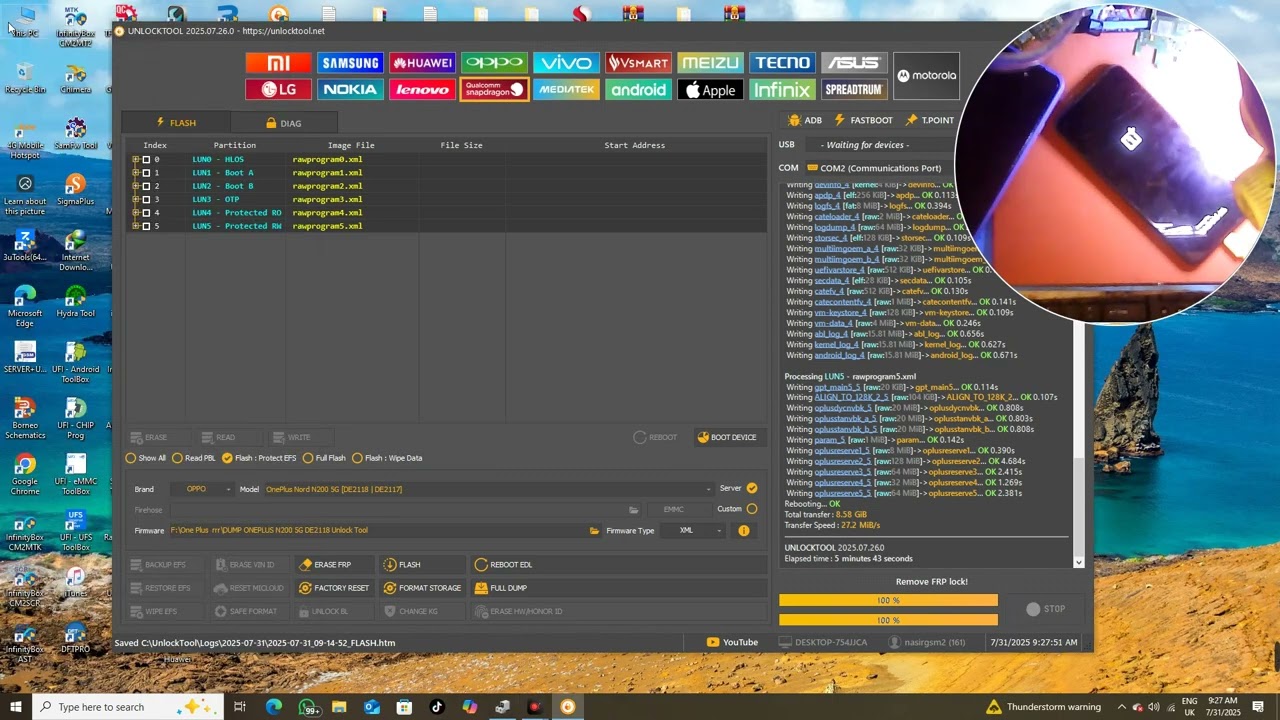Click the log panel scroll-down arrow
Image resolution: width=1280 pixels, height=720 pixels.
1078,563
